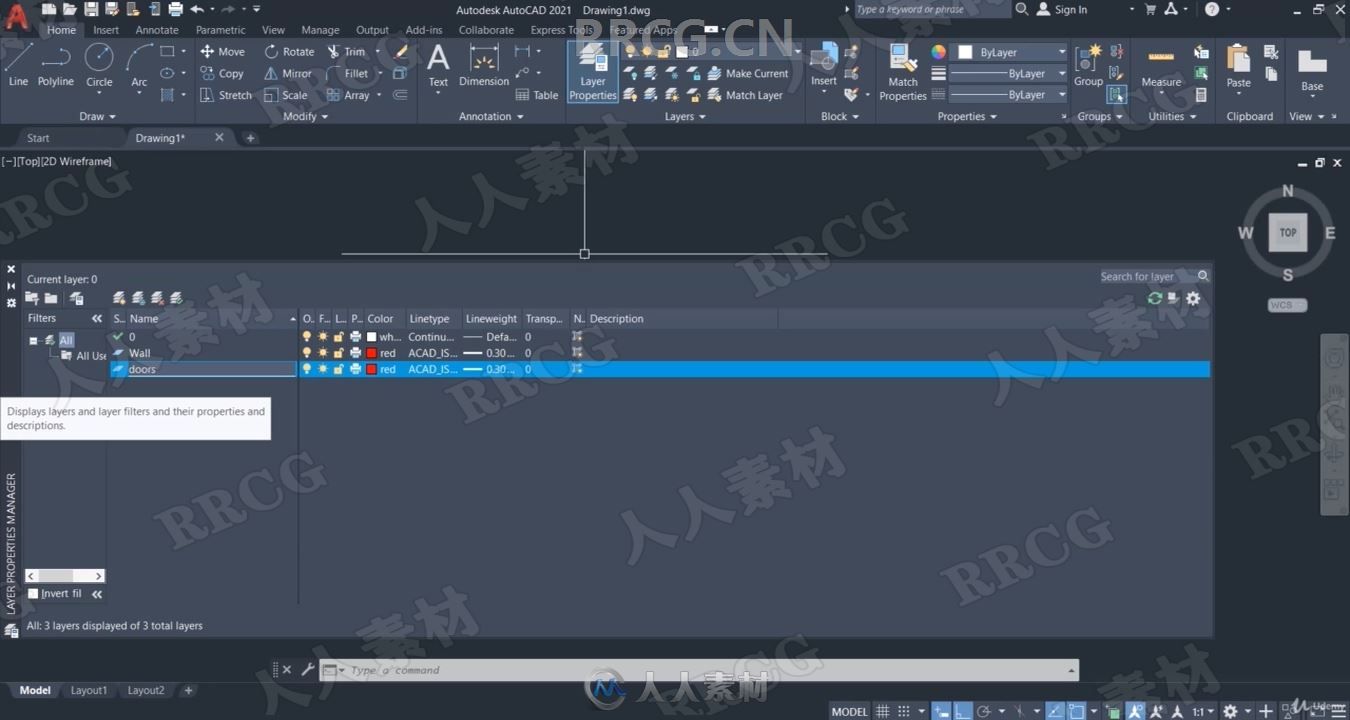
Task: Collapse the Filters pane chevrons
Action: (97, 319)
